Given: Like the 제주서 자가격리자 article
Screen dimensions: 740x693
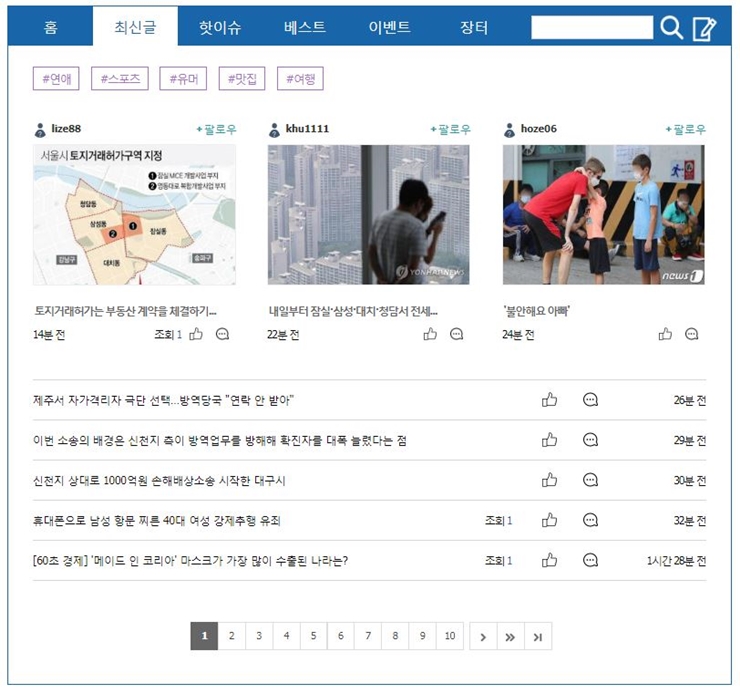Looking at the screenshot, I should [549, 400].
